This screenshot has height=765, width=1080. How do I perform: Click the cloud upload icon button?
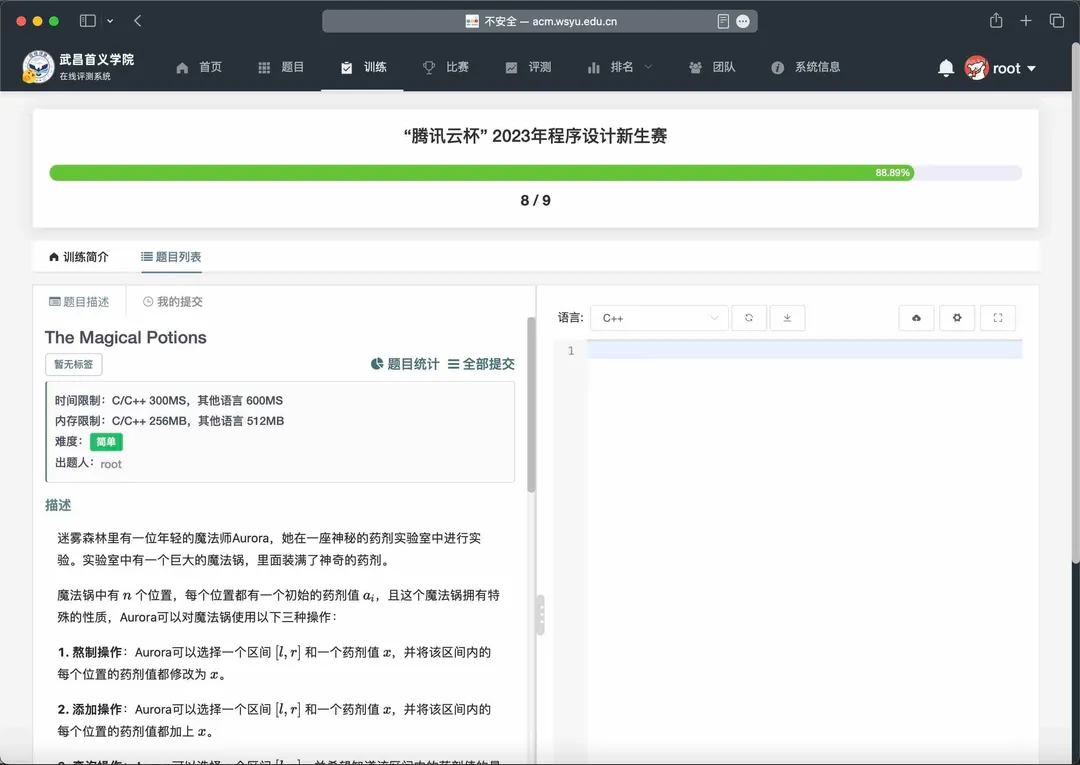[916, 318]
